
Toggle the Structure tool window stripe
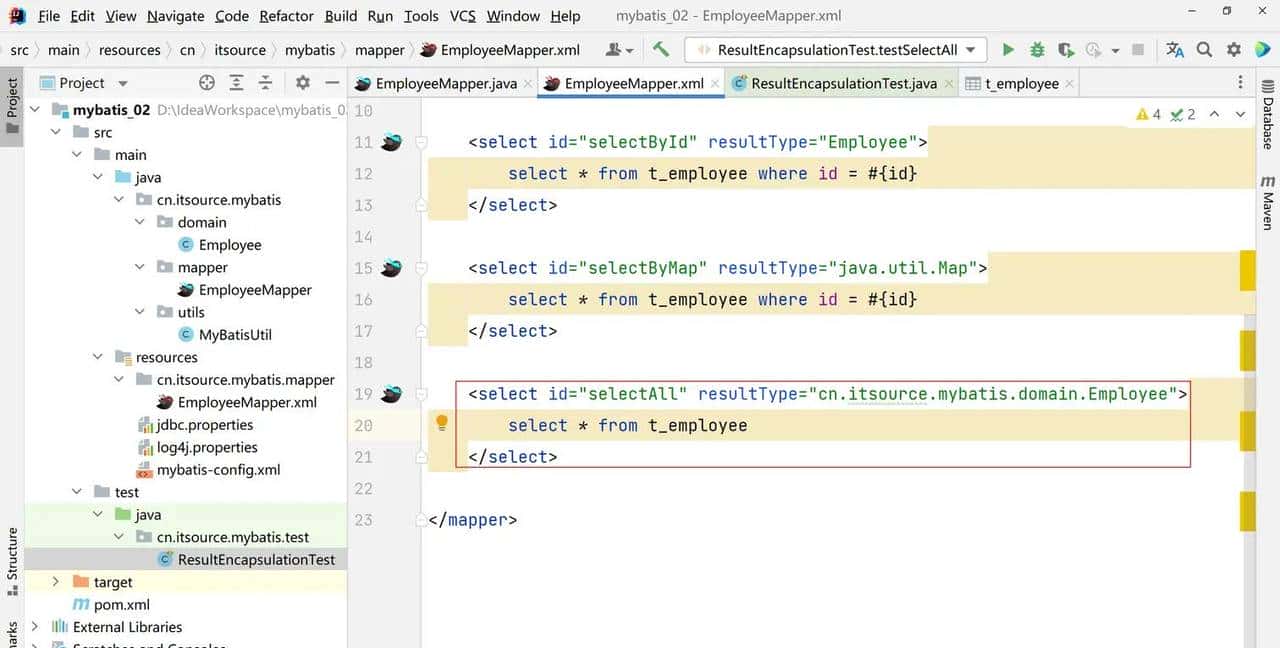12,560
